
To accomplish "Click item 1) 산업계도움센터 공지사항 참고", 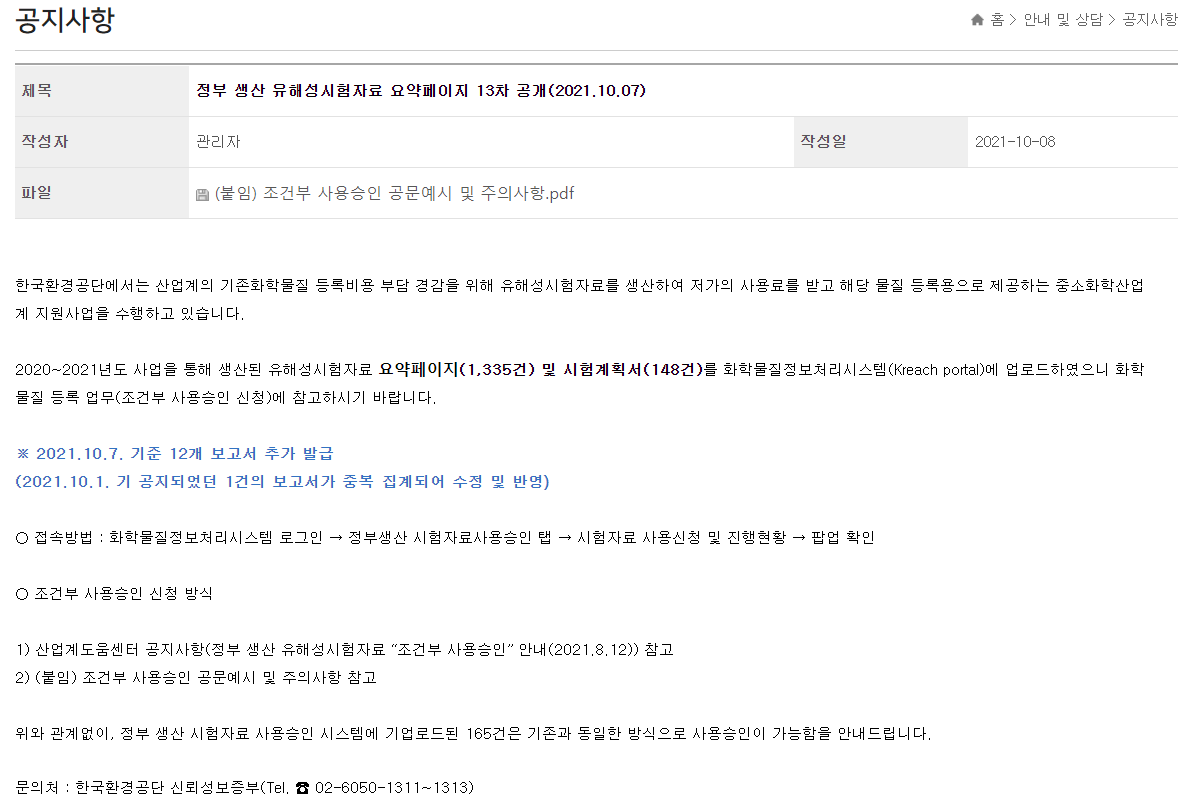I will coord(344,649).
